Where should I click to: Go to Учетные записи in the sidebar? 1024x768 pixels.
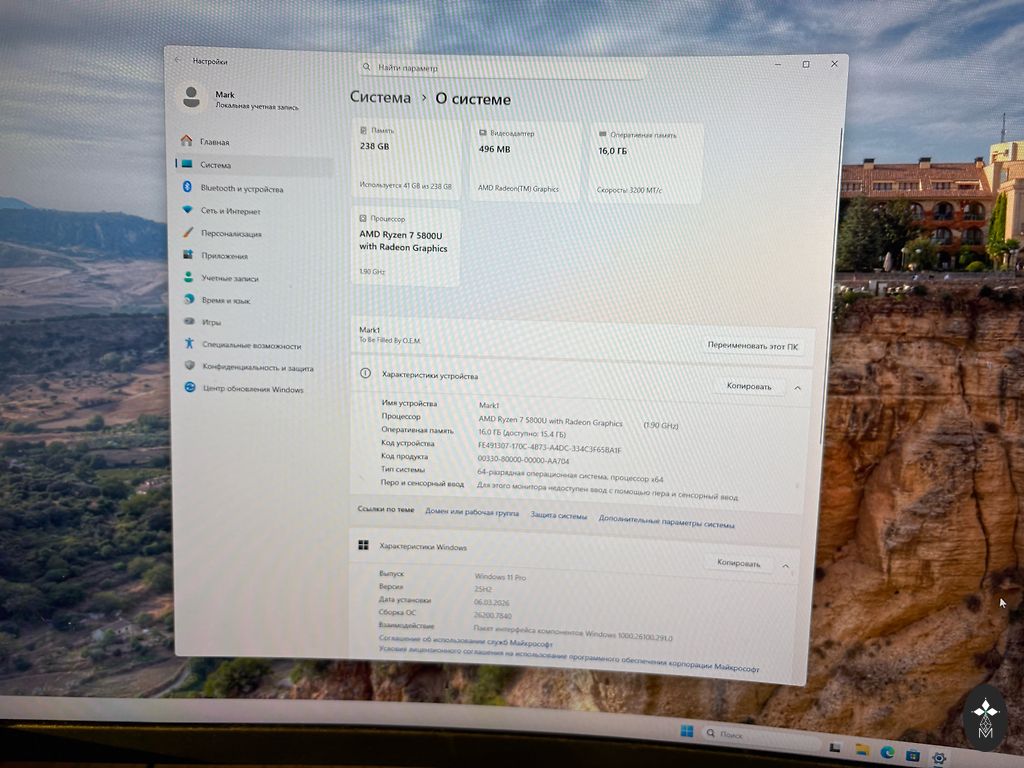[x=229, y=278]
